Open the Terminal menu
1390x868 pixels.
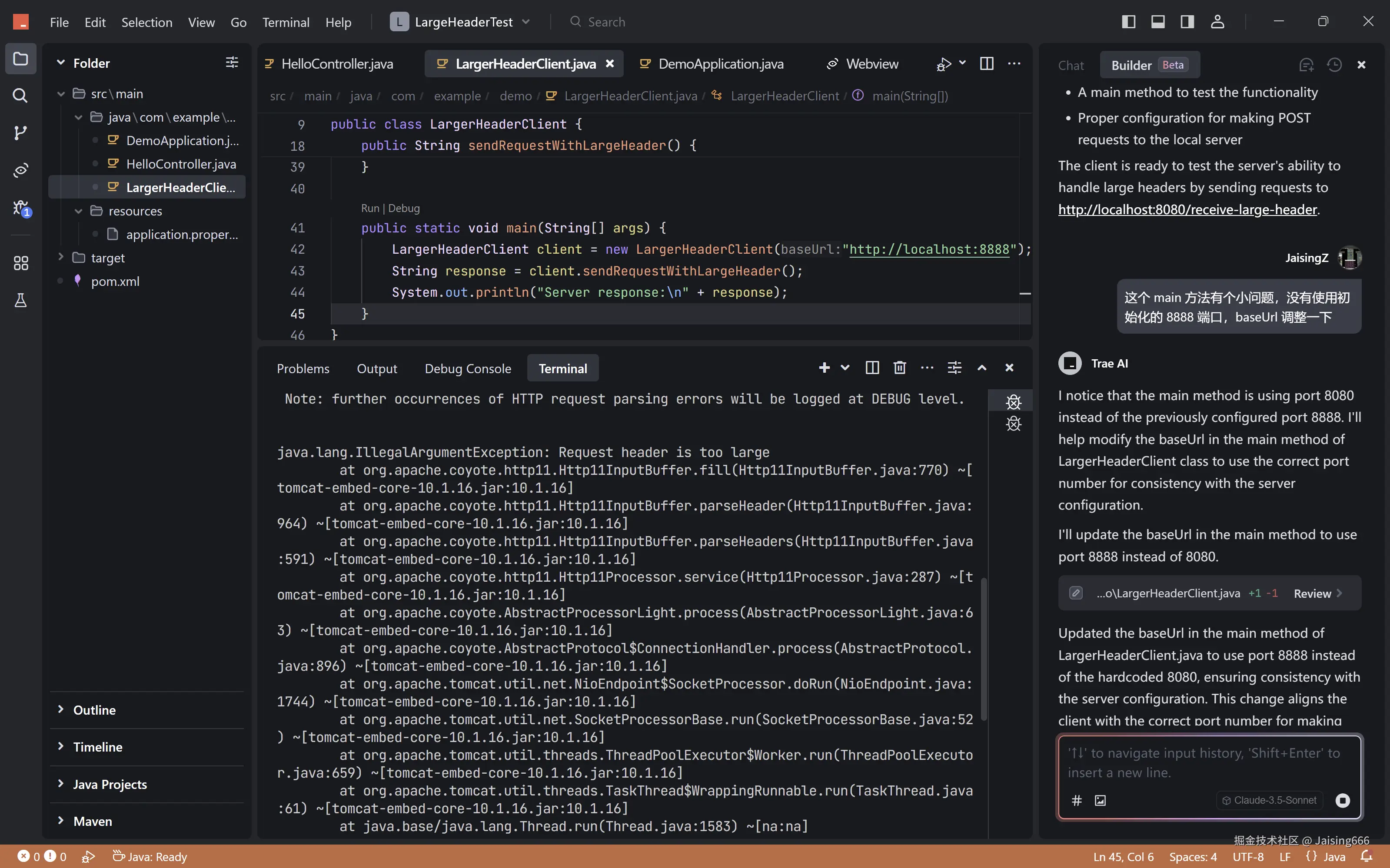pyautogui.click(x=286, y=23)
